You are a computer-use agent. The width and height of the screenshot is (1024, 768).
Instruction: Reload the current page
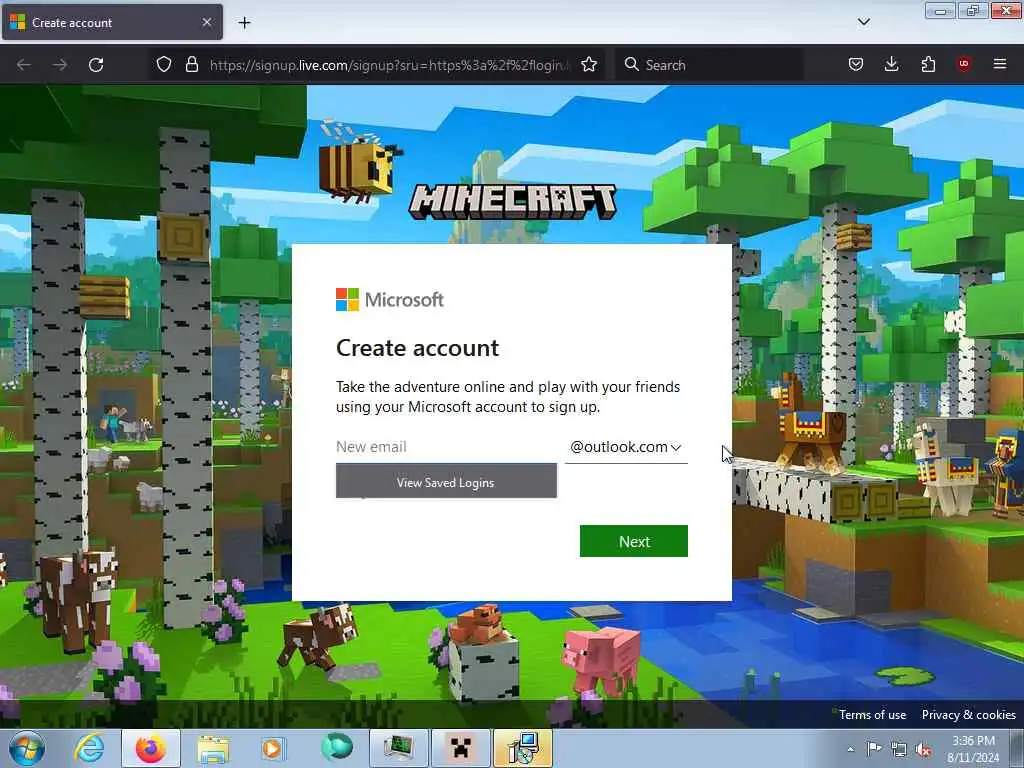click(96, 65)
